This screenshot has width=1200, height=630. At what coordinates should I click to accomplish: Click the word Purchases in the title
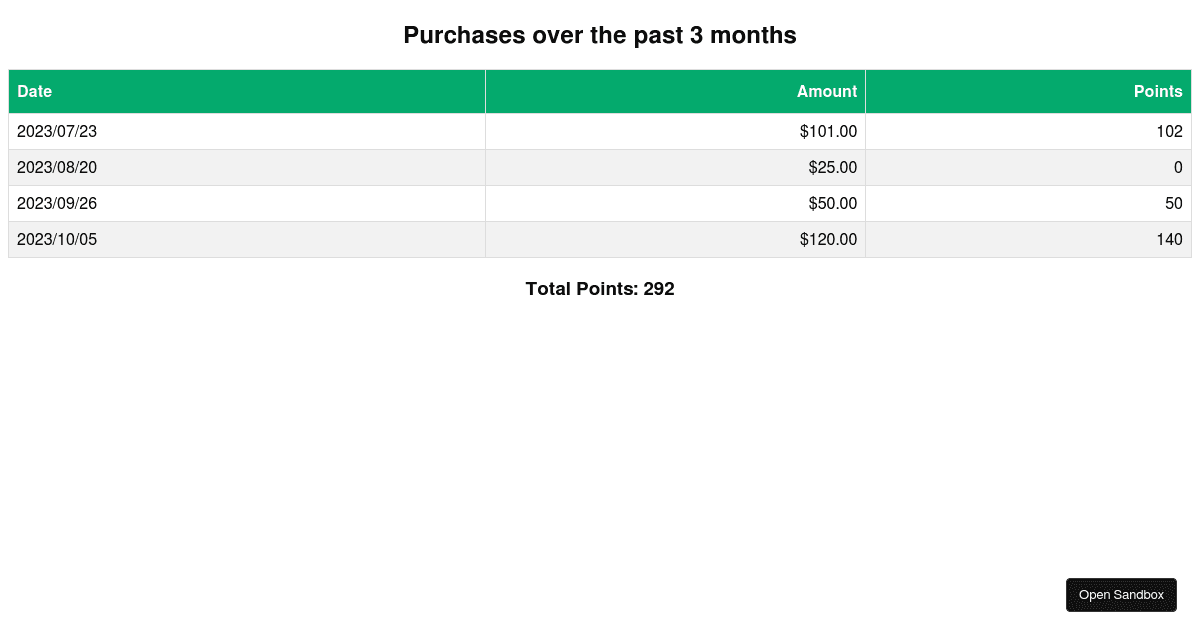click(x=464, y=35)
